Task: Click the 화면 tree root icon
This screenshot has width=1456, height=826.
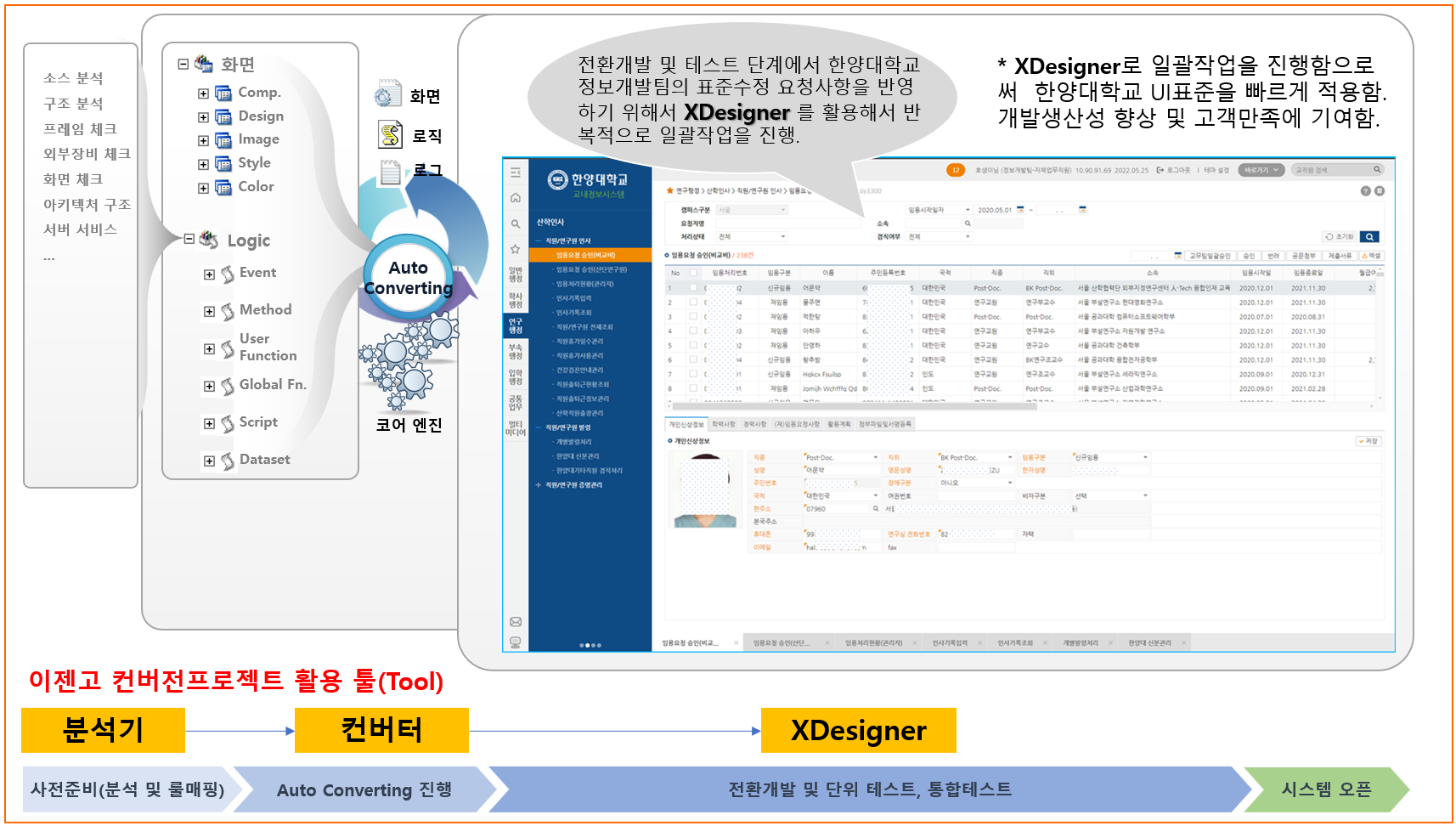Action: pos(204,64)
